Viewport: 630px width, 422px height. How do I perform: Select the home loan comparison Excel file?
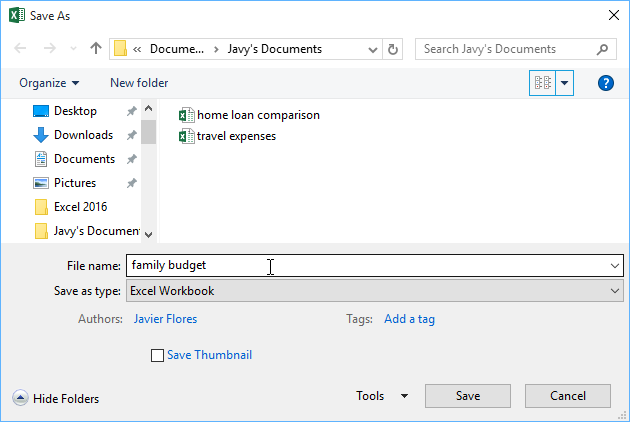(258, 115)
